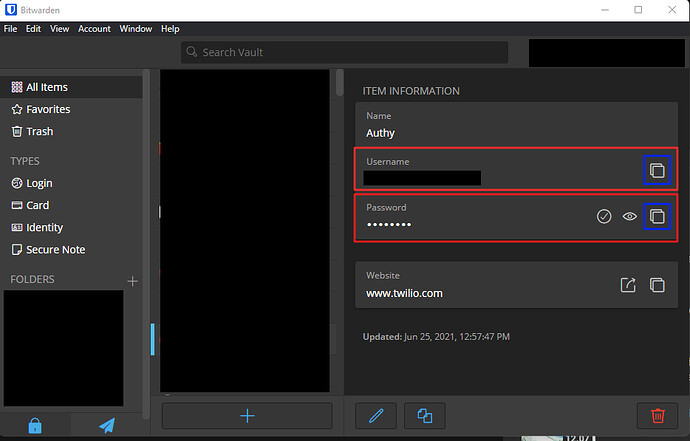The width and height of the screenshot is (690, 441).
Task: Open the vault lock tab
Action: (x=35, y=425)
